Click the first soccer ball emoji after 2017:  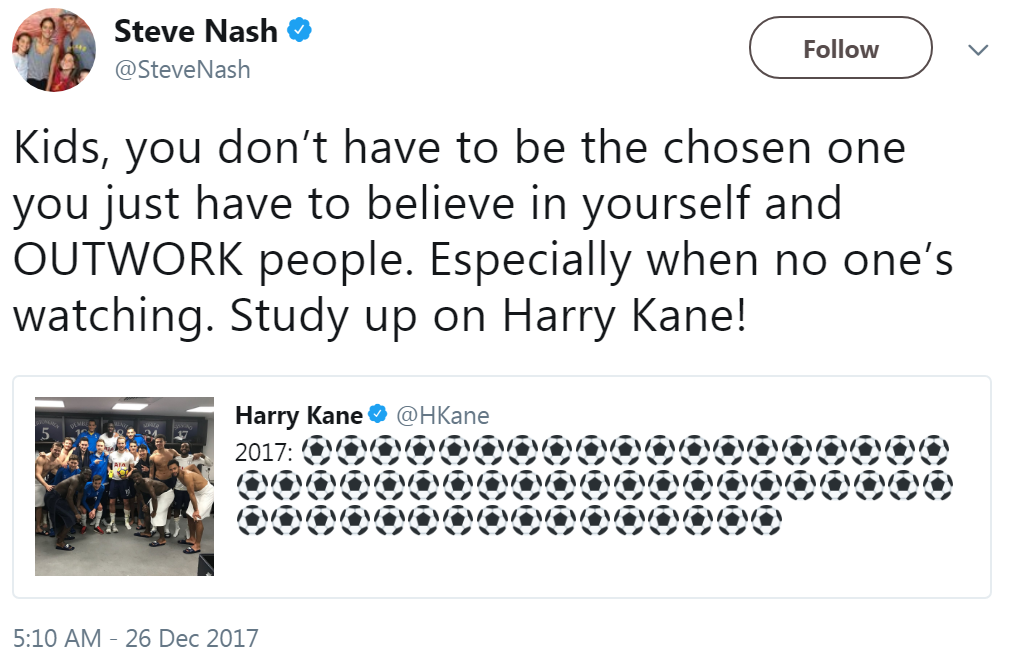[316, 451]
